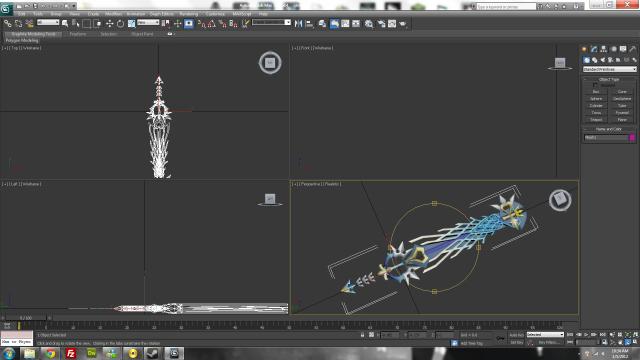
Task: Open the Standard Primitives category dropdown
Action: [x=610, y=69]
